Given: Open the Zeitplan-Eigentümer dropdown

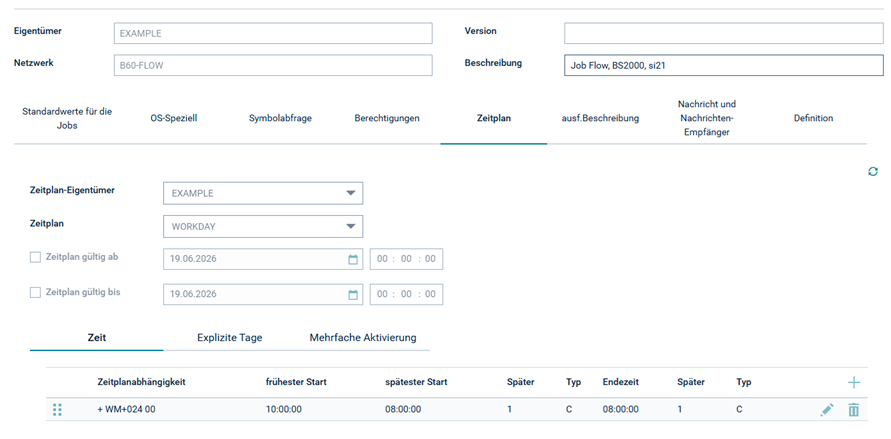Looking at the screenshot, I should [263, 193].
